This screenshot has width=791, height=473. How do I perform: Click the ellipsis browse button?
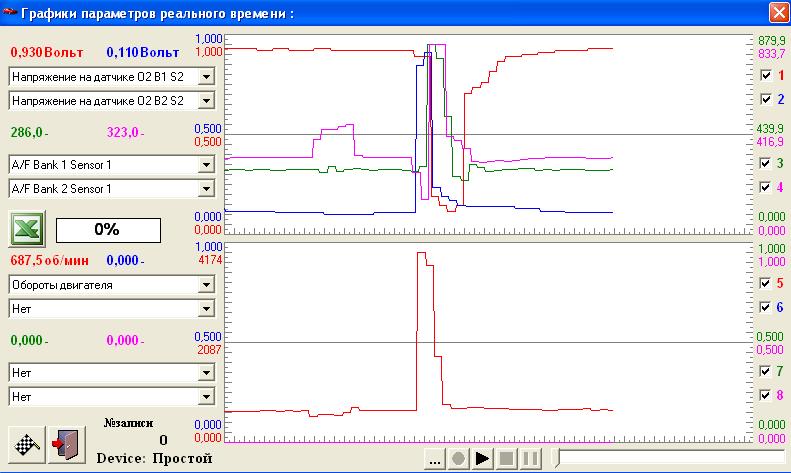click(433, 460)
